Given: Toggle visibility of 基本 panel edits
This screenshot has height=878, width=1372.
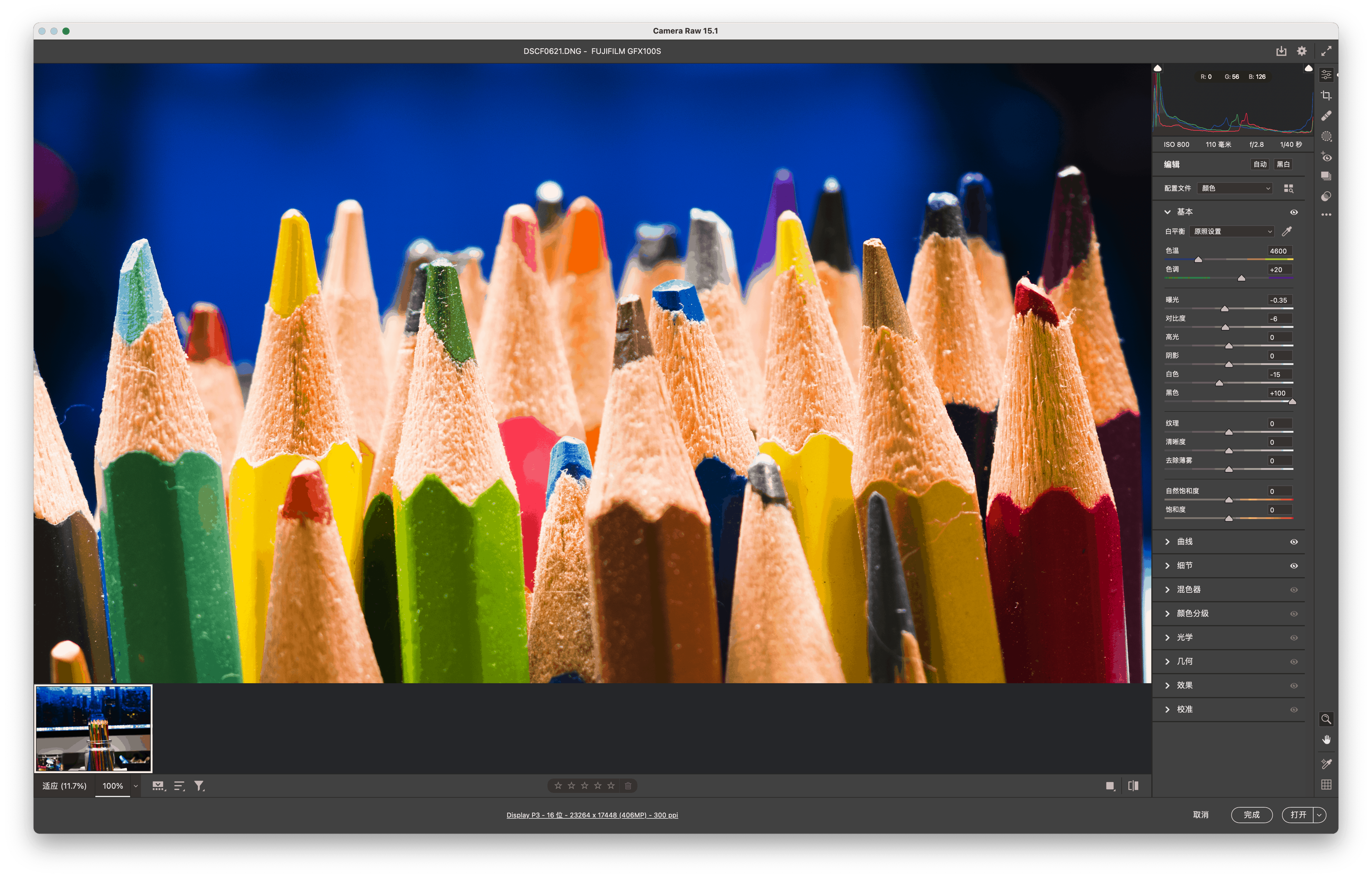Looking at the screenshot, I should [x=1294, y=212].
